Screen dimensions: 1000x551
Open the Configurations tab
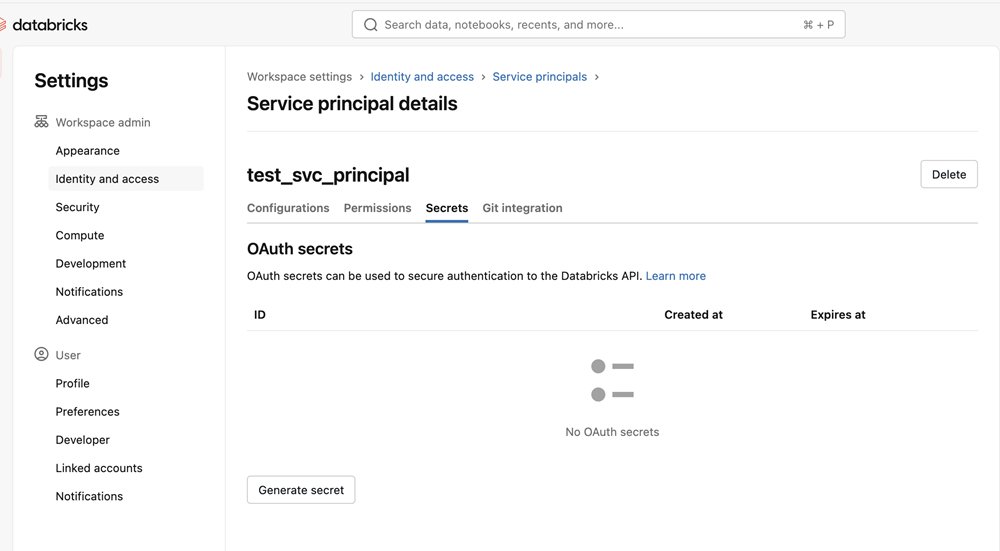click(288, 208)
